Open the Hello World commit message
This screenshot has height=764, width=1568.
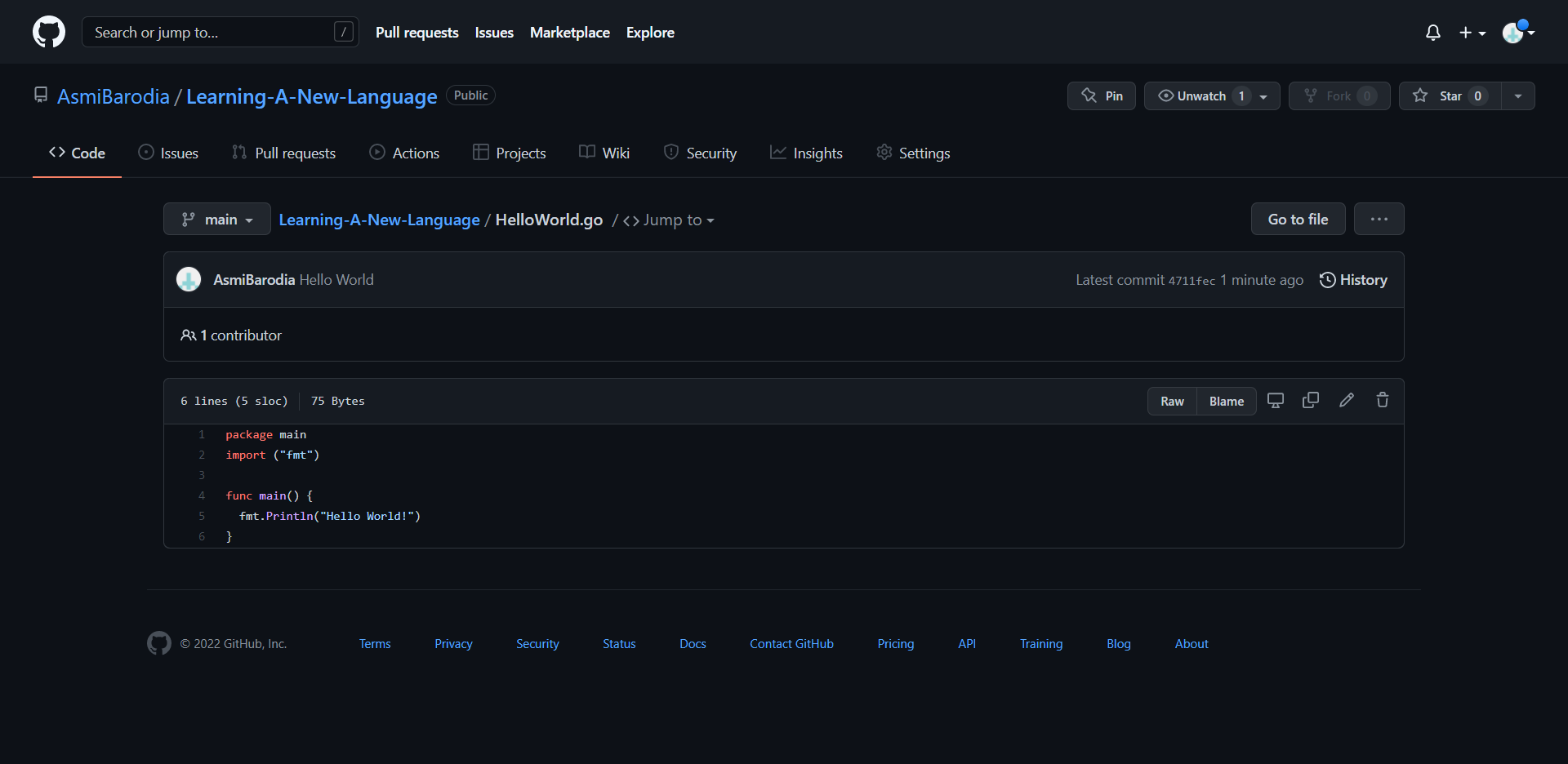336,280
